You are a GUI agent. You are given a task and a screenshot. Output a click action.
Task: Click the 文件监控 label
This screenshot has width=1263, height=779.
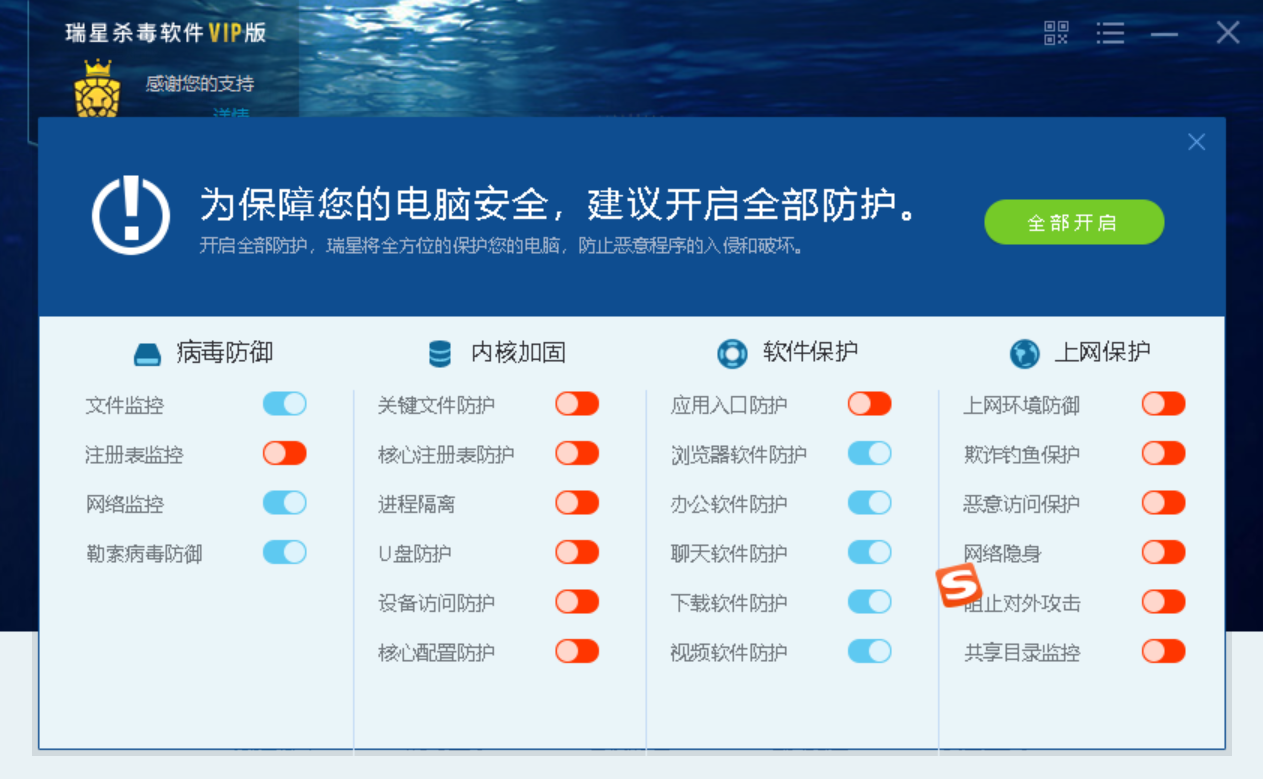tap(125, 406)
